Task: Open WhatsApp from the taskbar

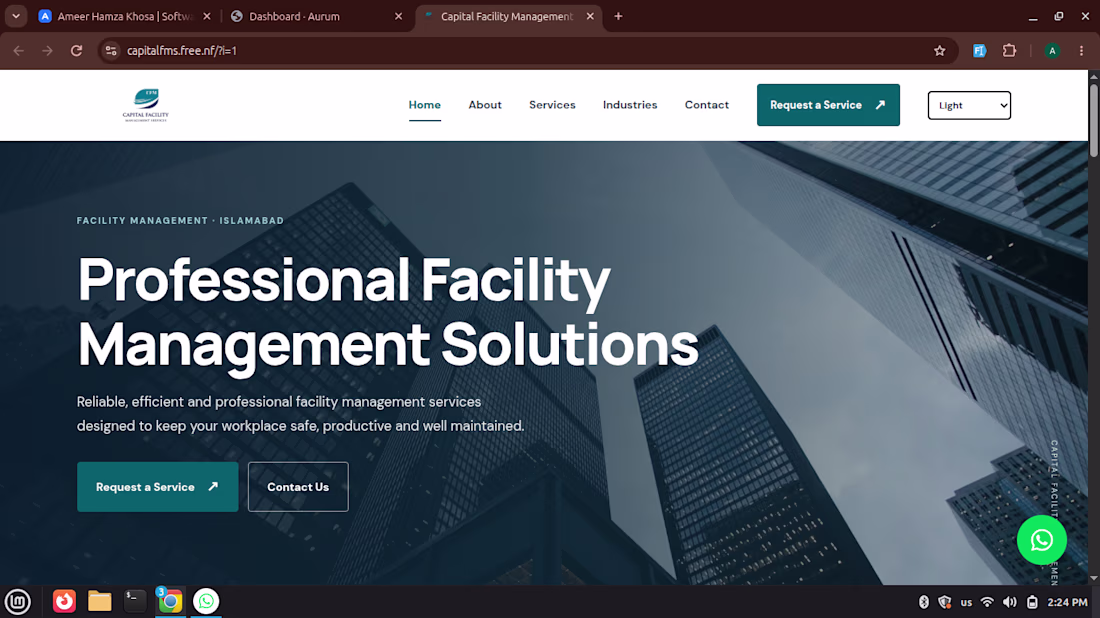Action: click(206, 601)
